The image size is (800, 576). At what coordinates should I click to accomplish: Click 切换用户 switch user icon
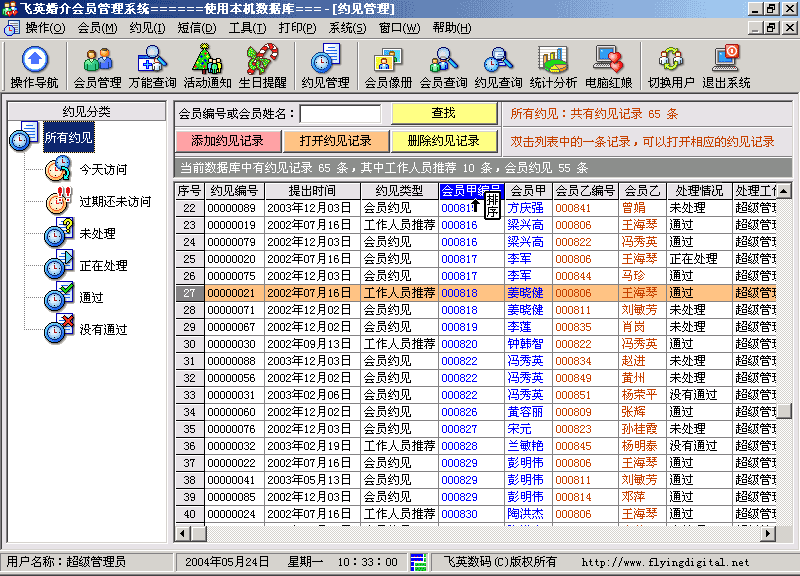tap(671, 67)
